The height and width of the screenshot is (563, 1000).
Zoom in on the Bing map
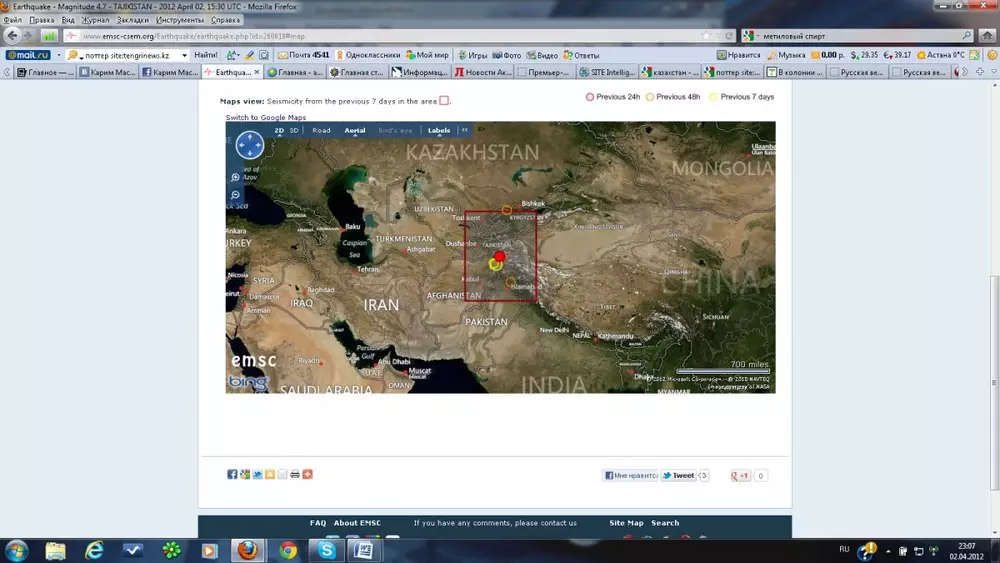click(236, 177)
